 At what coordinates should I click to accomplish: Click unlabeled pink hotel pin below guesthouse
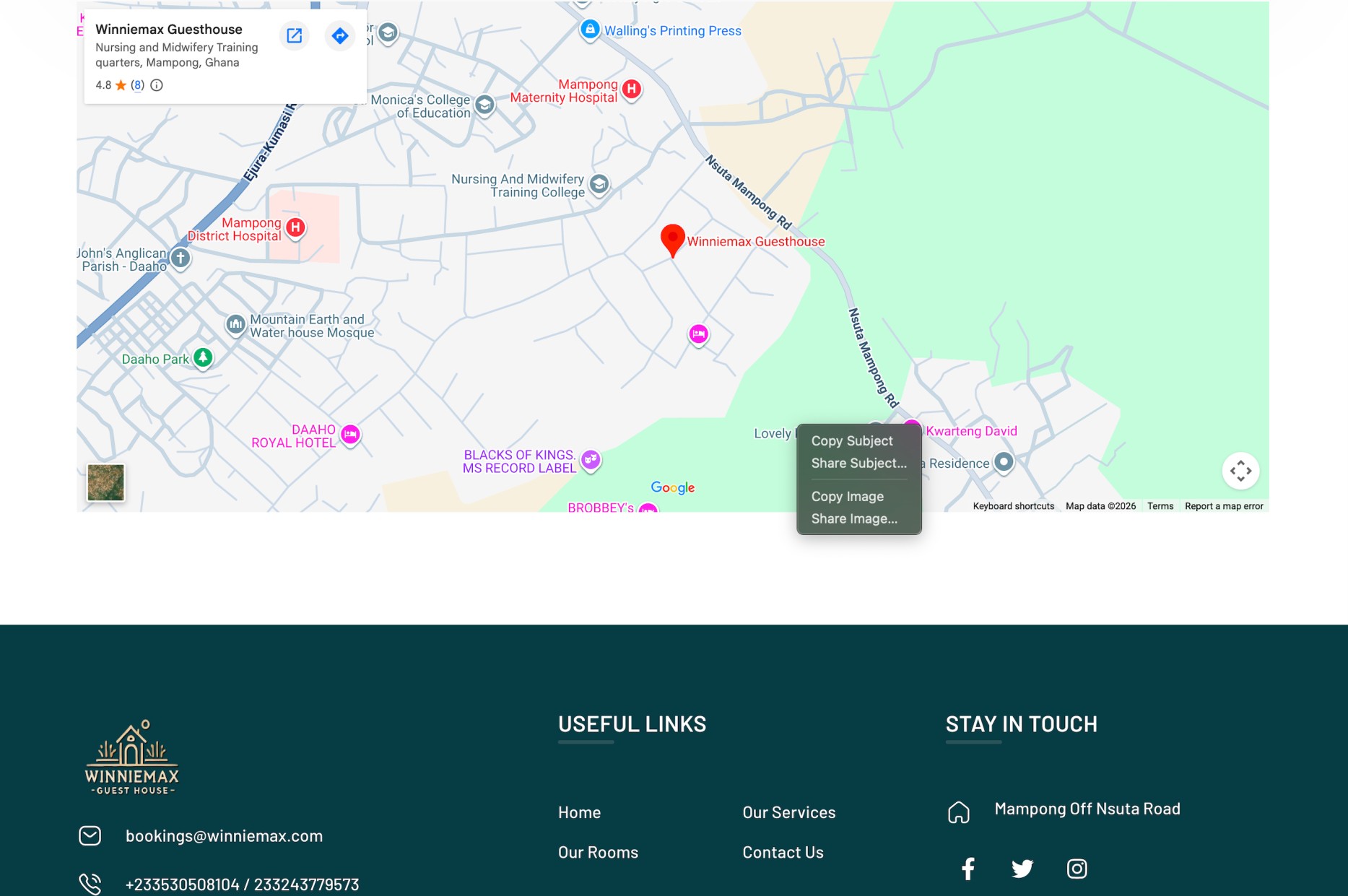pos(698,334)
